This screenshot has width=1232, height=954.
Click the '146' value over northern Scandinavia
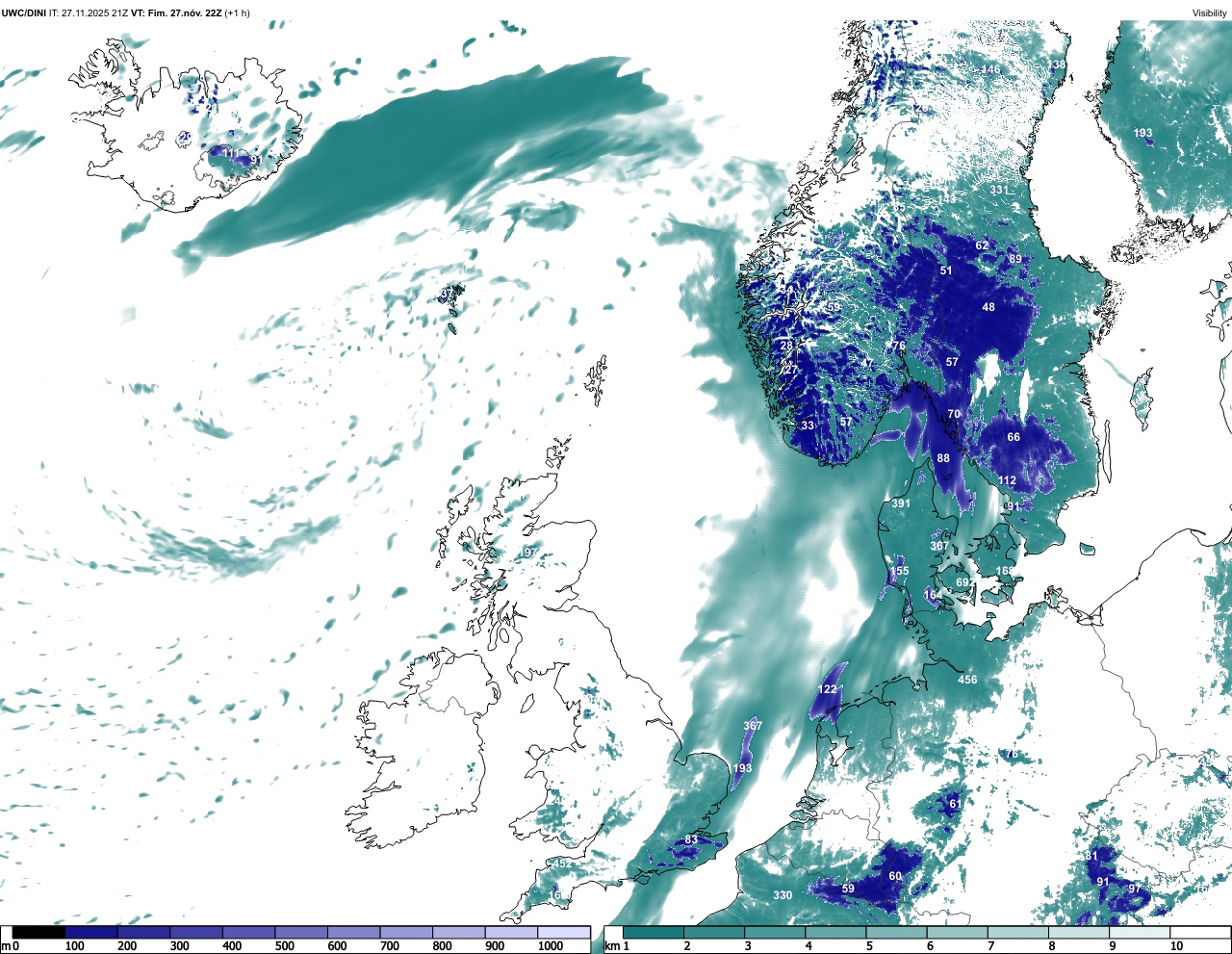point(990,69)
